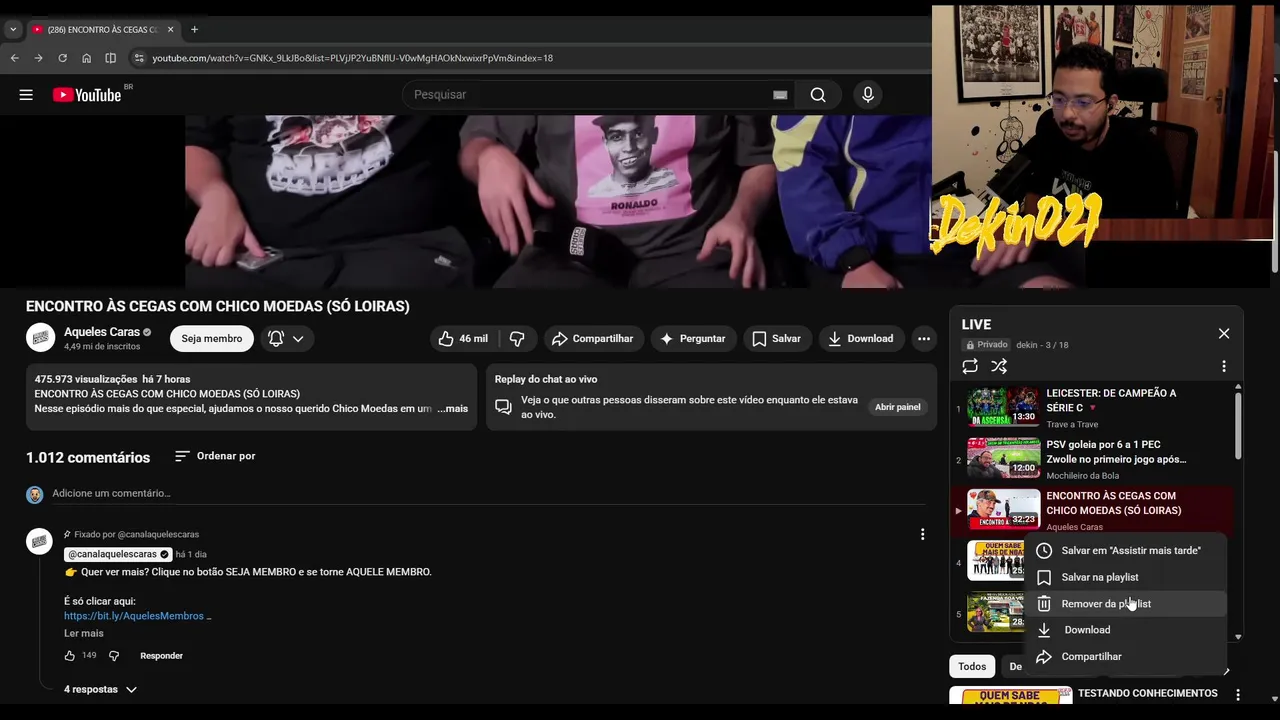Image resolution: width=1280 pixels, height=720 pixels.
Task: Click the 1.012 comentários heading
Action: click(88, 458)
